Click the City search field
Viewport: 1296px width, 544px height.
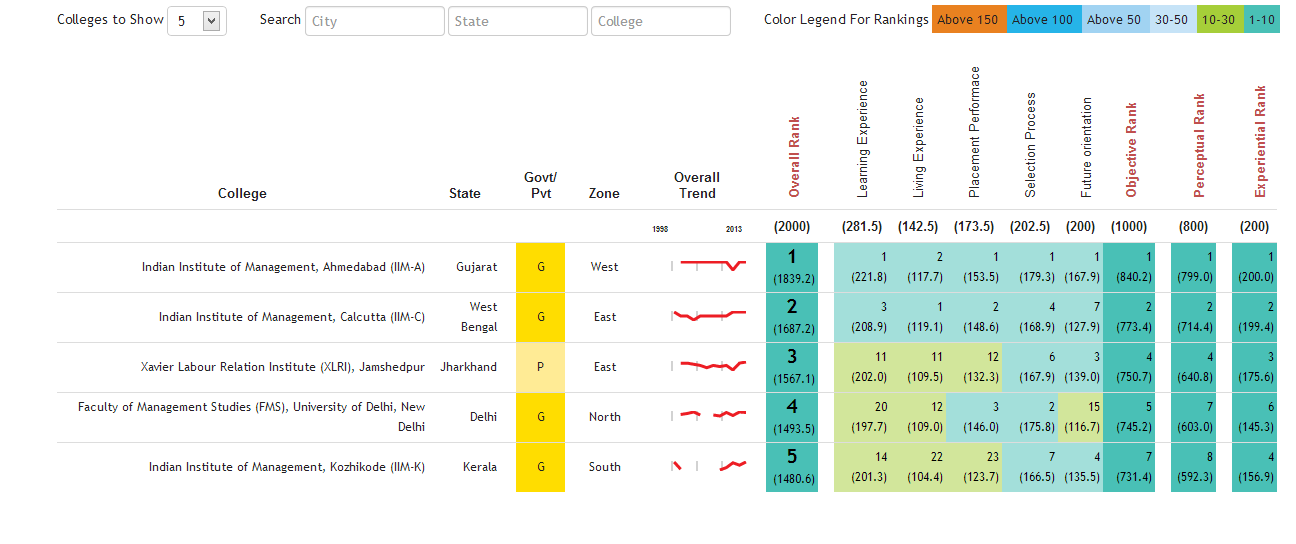(x=375, y=21)
